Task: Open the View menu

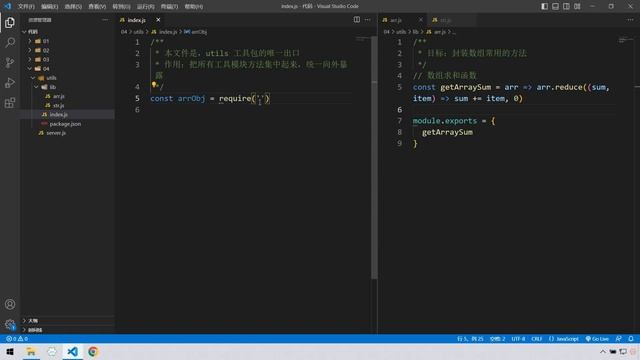Action: [97, 7]
